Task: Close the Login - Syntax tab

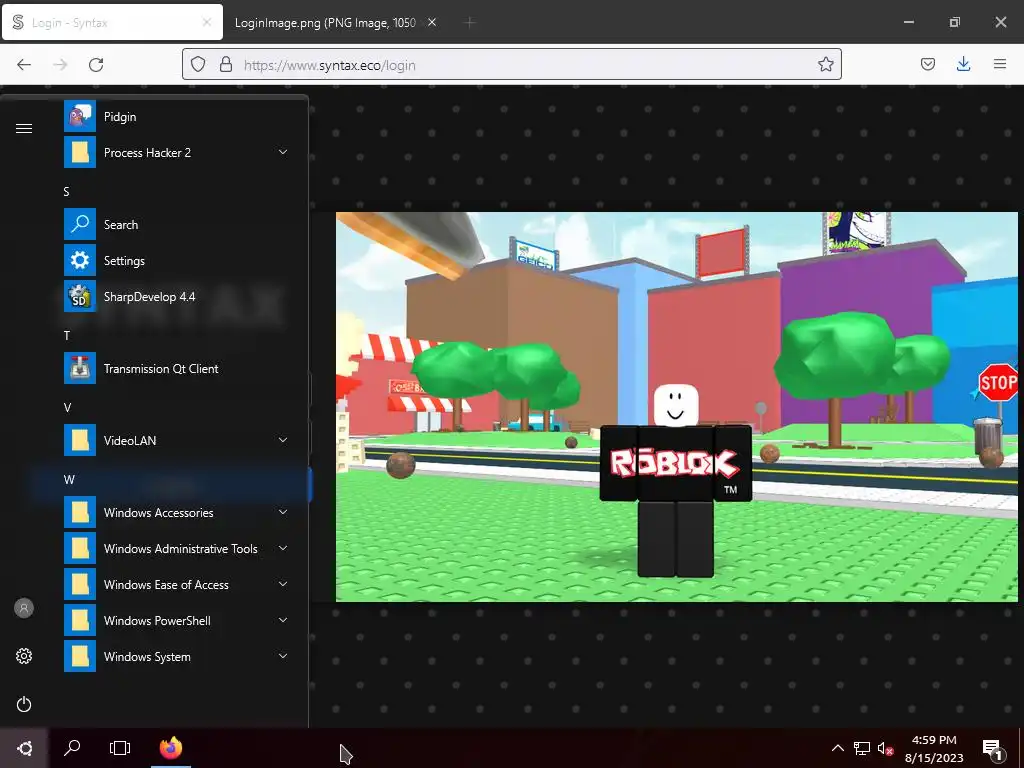Action: click(x=207, y=22)
